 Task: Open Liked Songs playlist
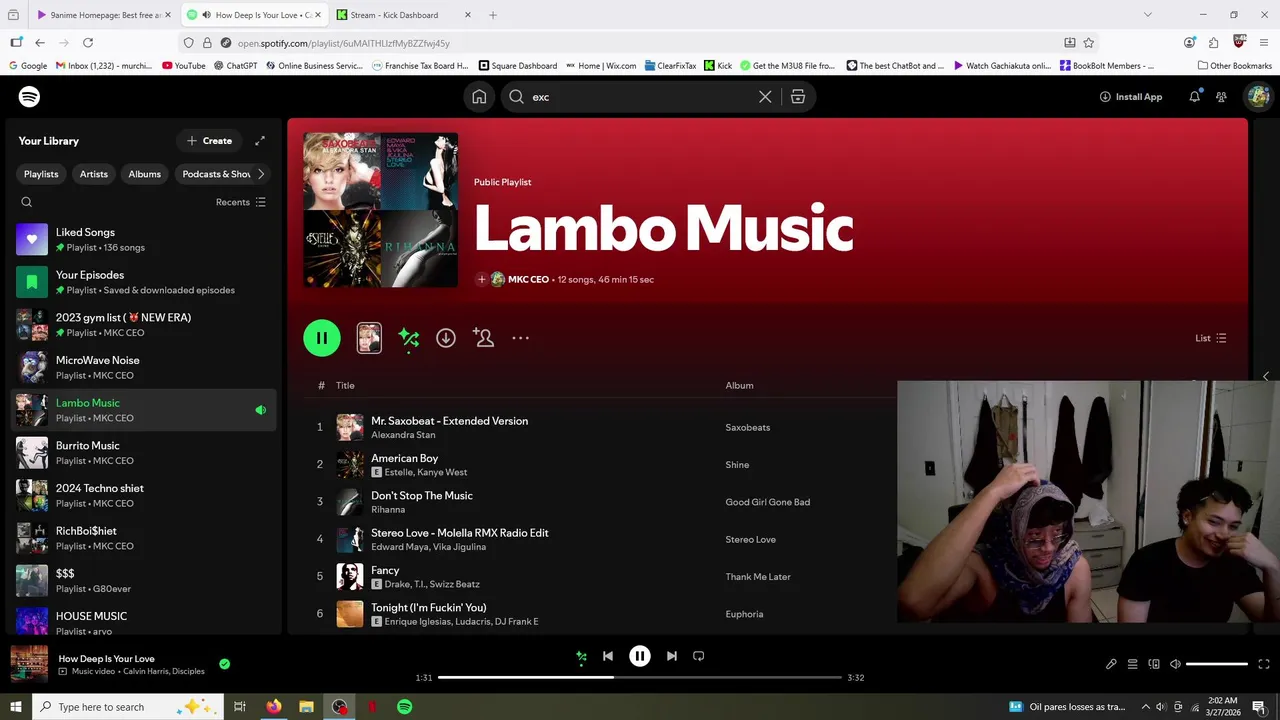(x=144, y=240)
